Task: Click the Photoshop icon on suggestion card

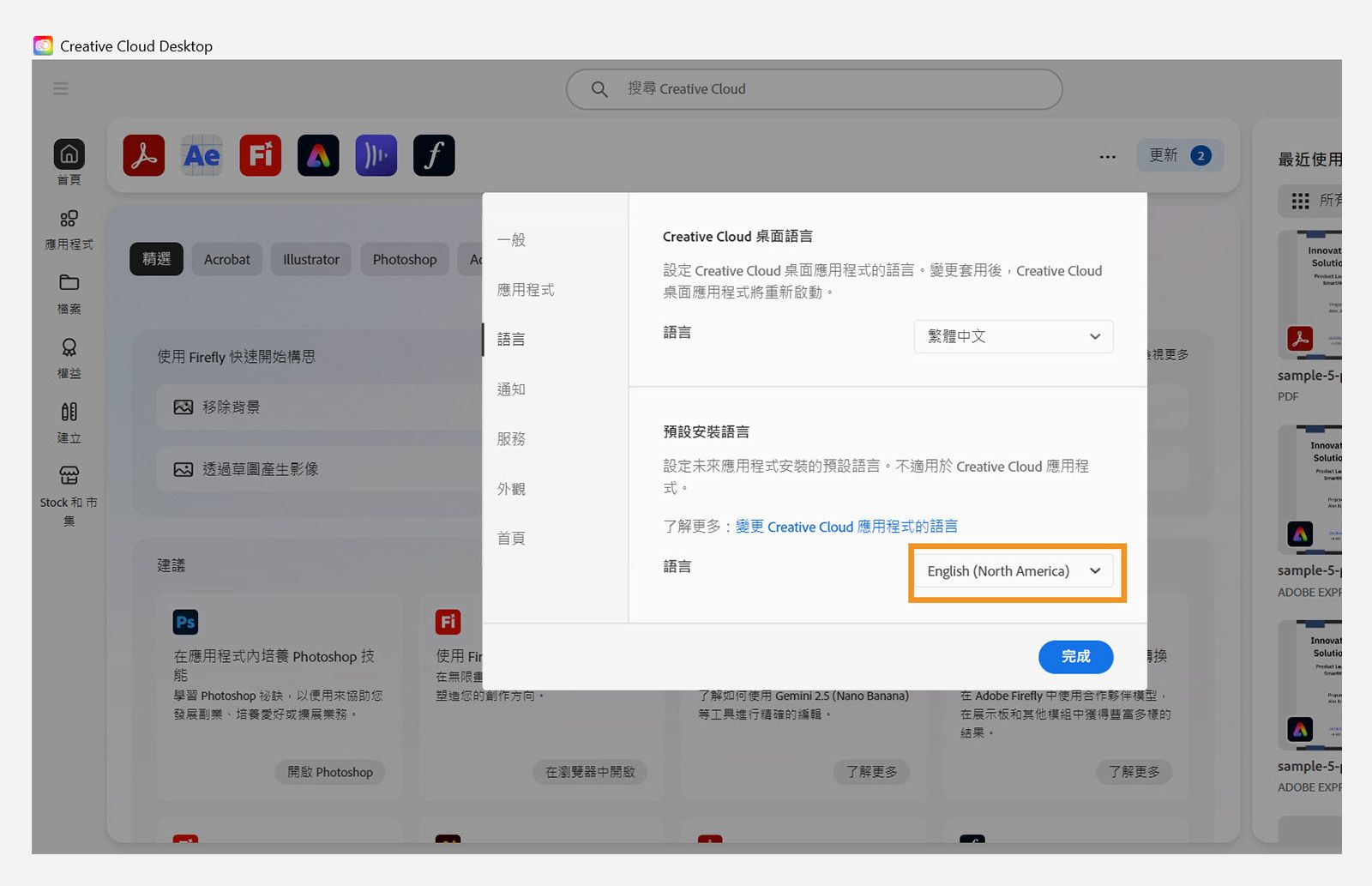Action: click(185, 622)
